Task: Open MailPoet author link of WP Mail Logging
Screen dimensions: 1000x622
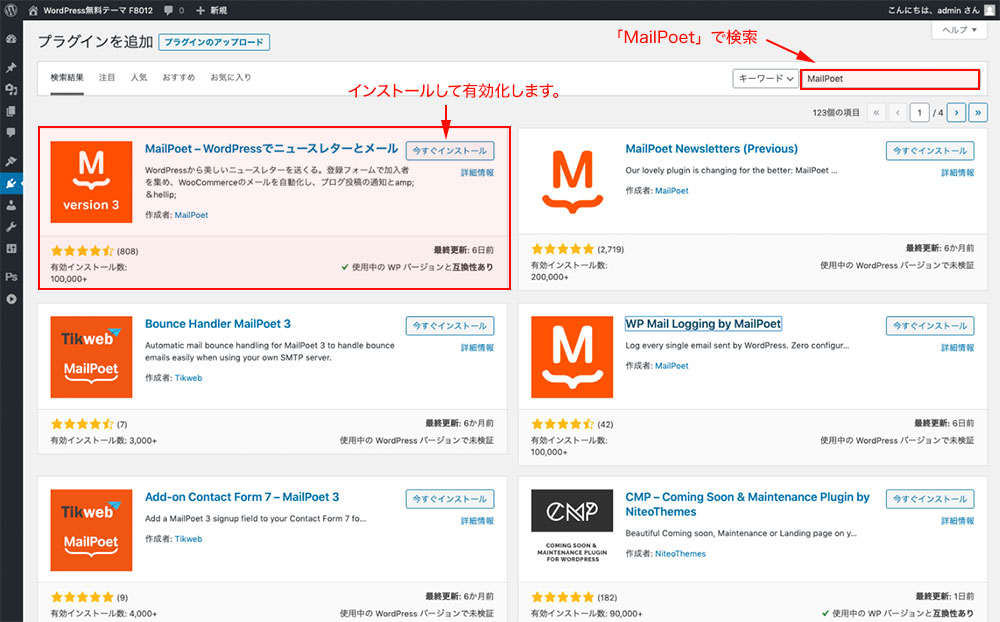Action: point(672,366)
